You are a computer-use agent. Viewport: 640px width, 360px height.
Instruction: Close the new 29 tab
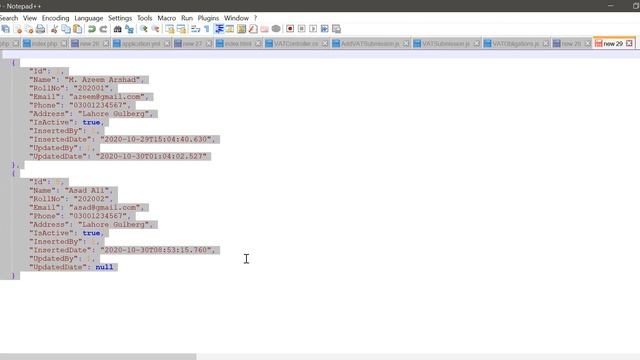click(x=629, y=43)
